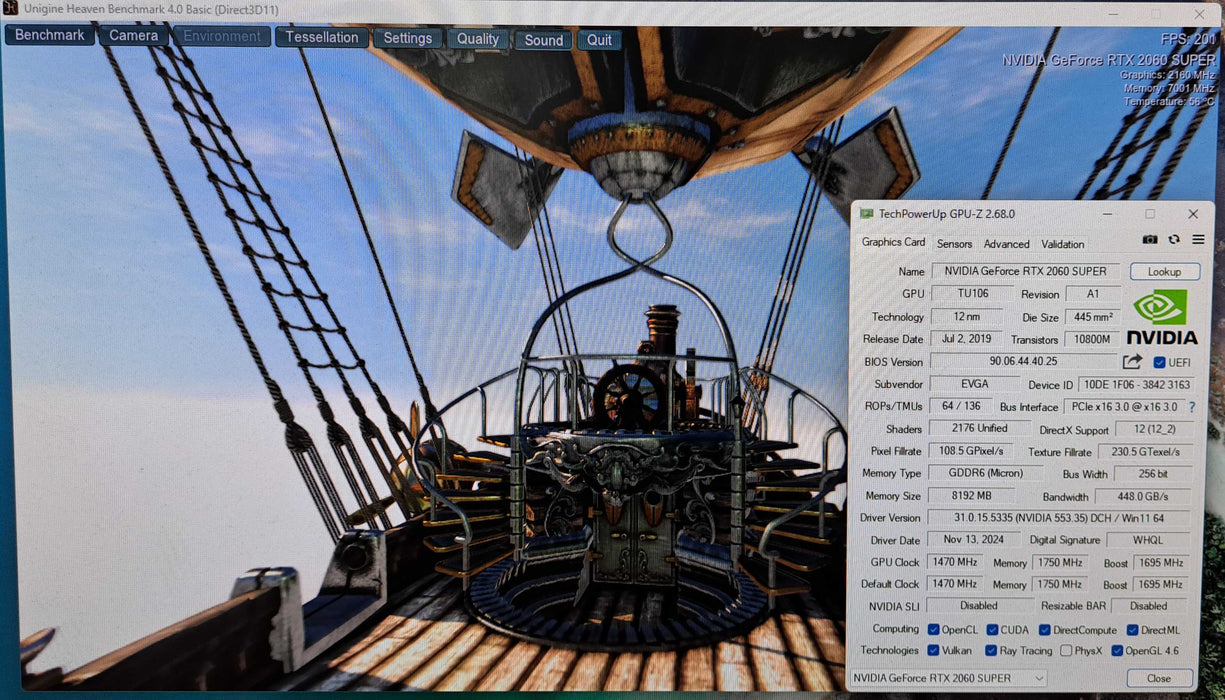This screenshot has width=1225, height=700.
Task: Switch to the Advanced tab
Action: [x=1006, y=244]
